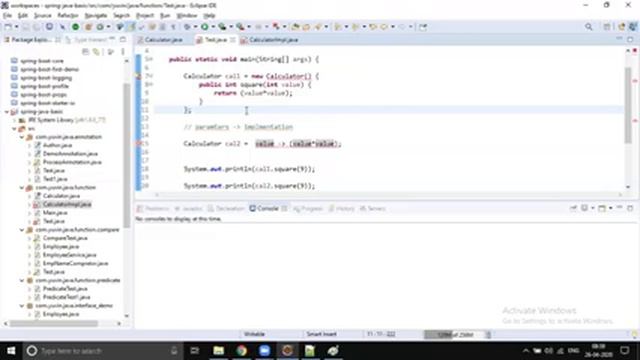Click the Pin Editor toolbar icon
The image size is (640, 360).
423,27
